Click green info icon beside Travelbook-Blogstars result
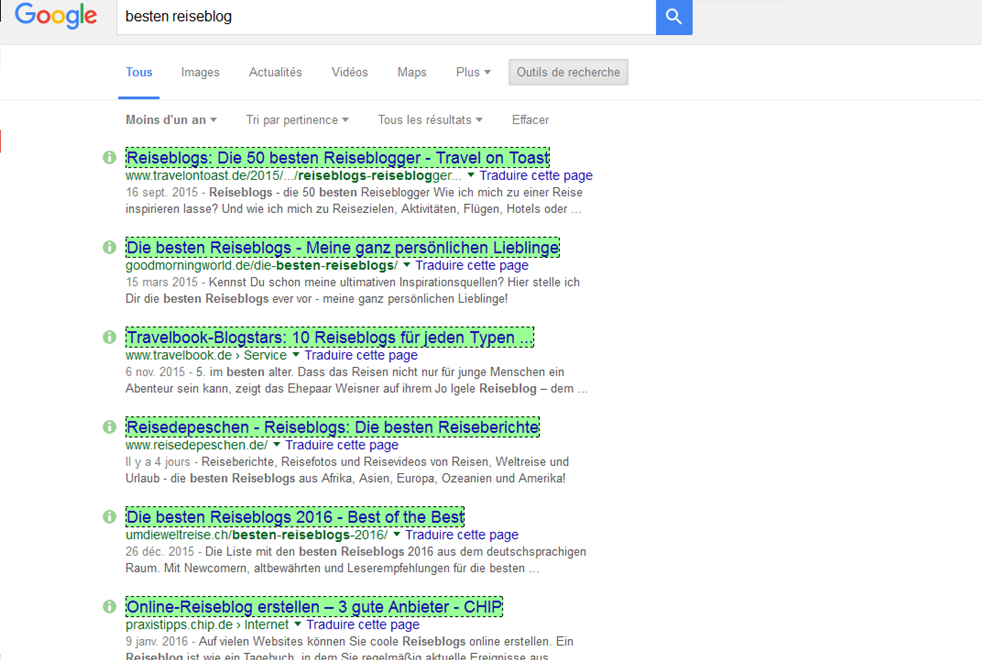The height and width of the screenshot is (660, 982). click(x=110, y=338)
